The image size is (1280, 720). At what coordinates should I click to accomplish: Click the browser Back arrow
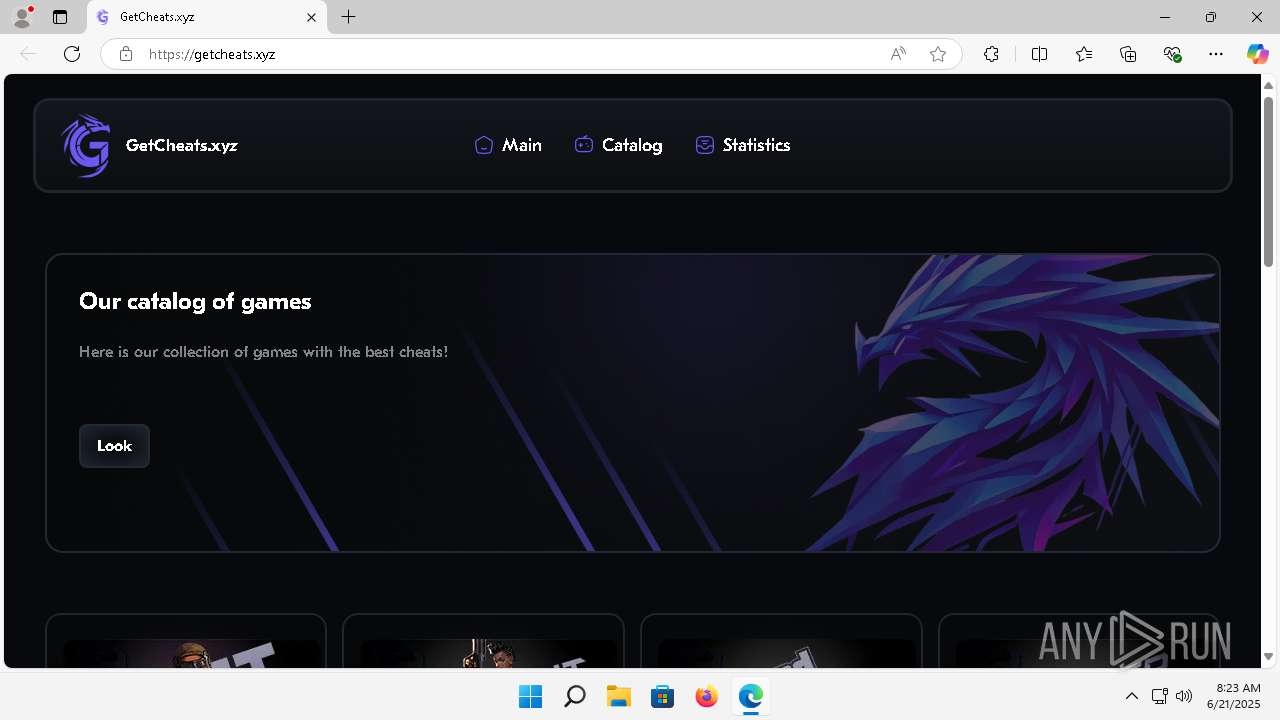28,54
